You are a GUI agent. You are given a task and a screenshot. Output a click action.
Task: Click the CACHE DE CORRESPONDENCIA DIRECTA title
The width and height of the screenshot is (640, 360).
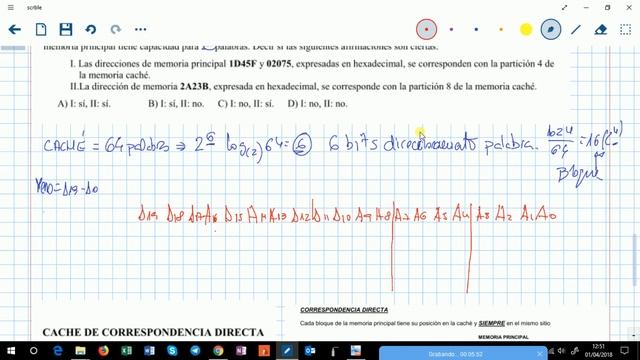(153, 333)
